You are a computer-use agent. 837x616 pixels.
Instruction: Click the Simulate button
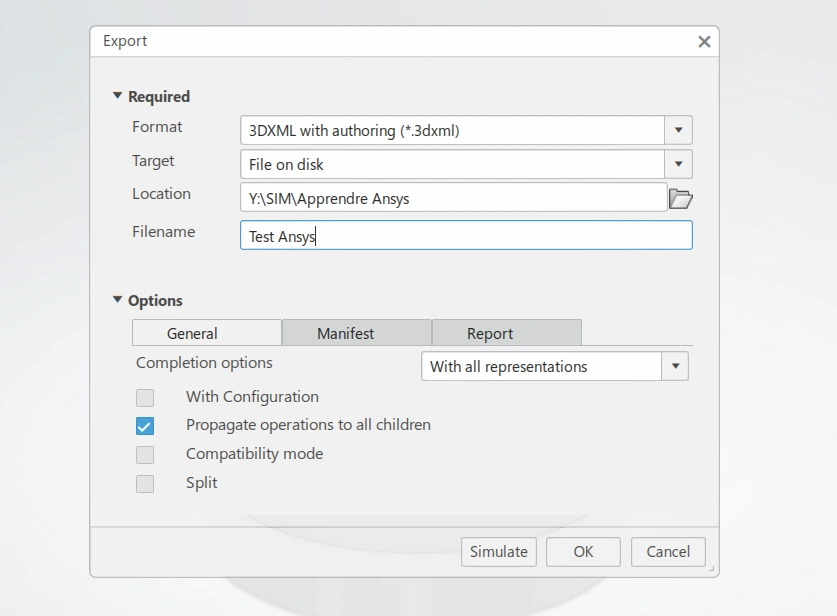pyautogui.click(x=499, y=552)
